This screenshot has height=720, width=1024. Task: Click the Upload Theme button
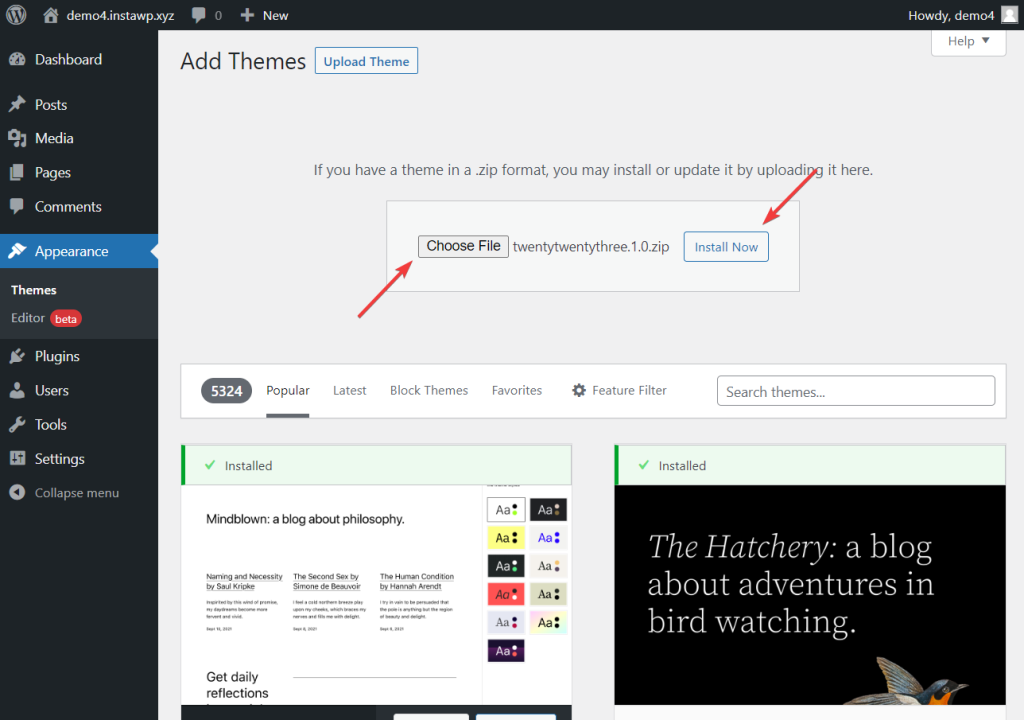click(x=366, y=61)
